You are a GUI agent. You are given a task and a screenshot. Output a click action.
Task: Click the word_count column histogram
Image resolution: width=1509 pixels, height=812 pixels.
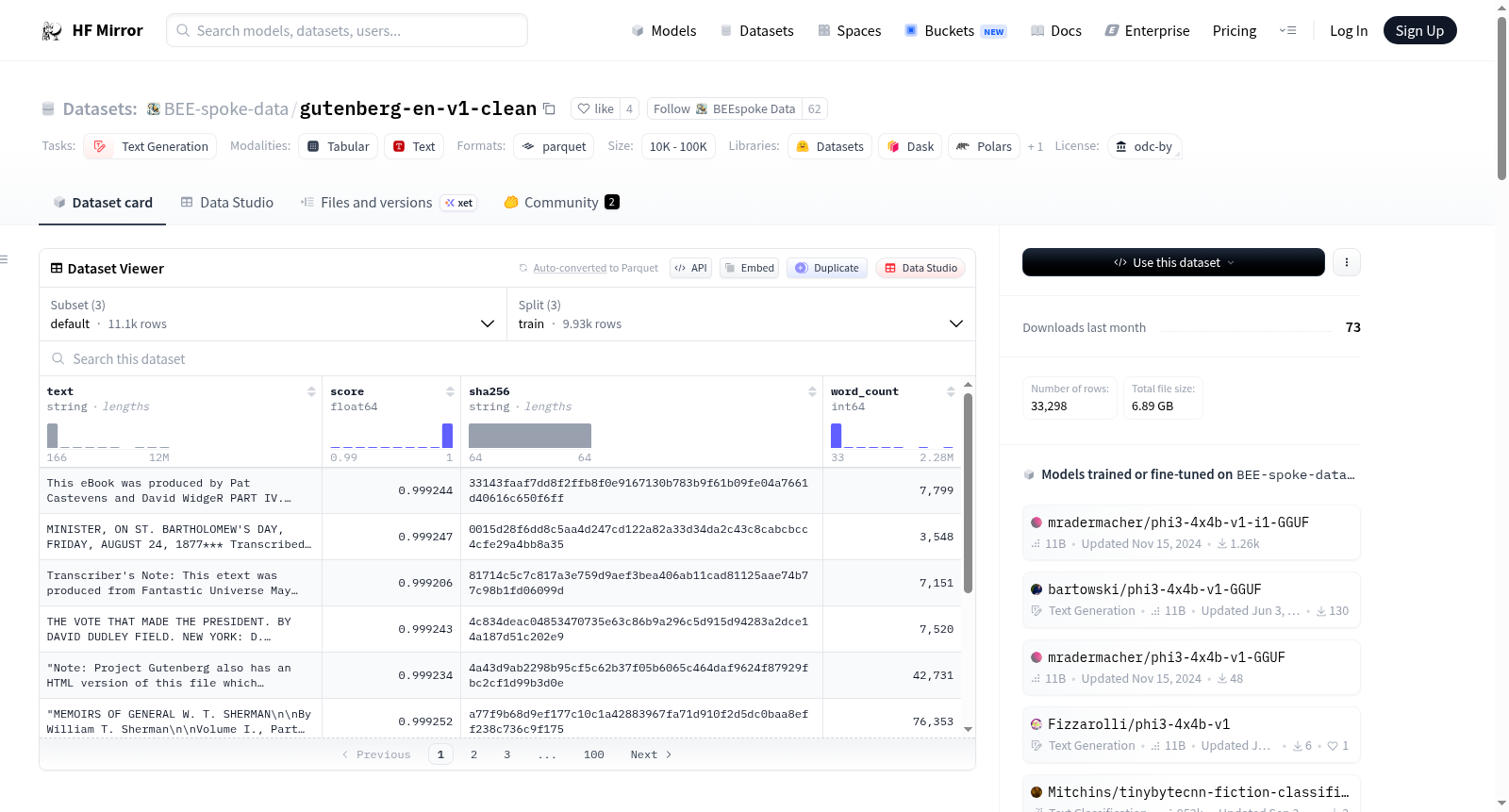click(x=892, y=436)
